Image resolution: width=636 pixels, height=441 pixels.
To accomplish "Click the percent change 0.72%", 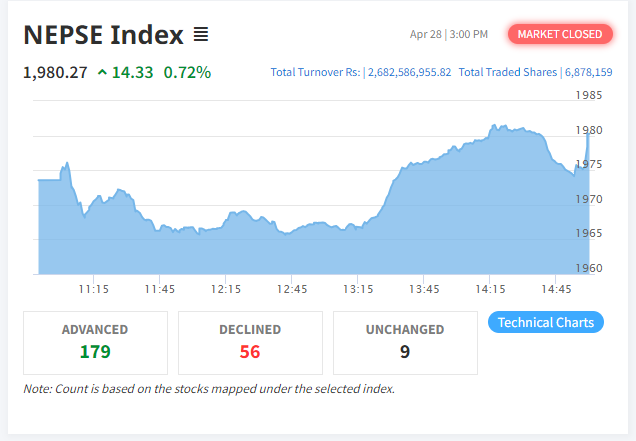I will [x=187, y=73].
